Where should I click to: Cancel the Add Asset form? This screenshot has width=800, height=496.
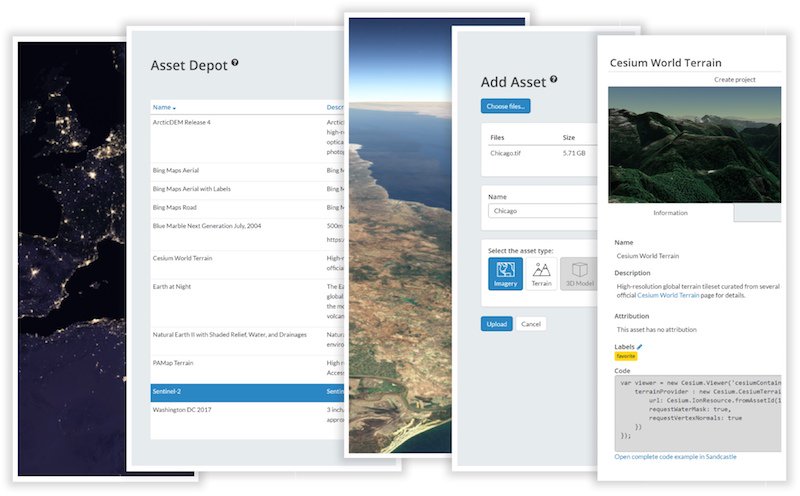pos(531,324)
